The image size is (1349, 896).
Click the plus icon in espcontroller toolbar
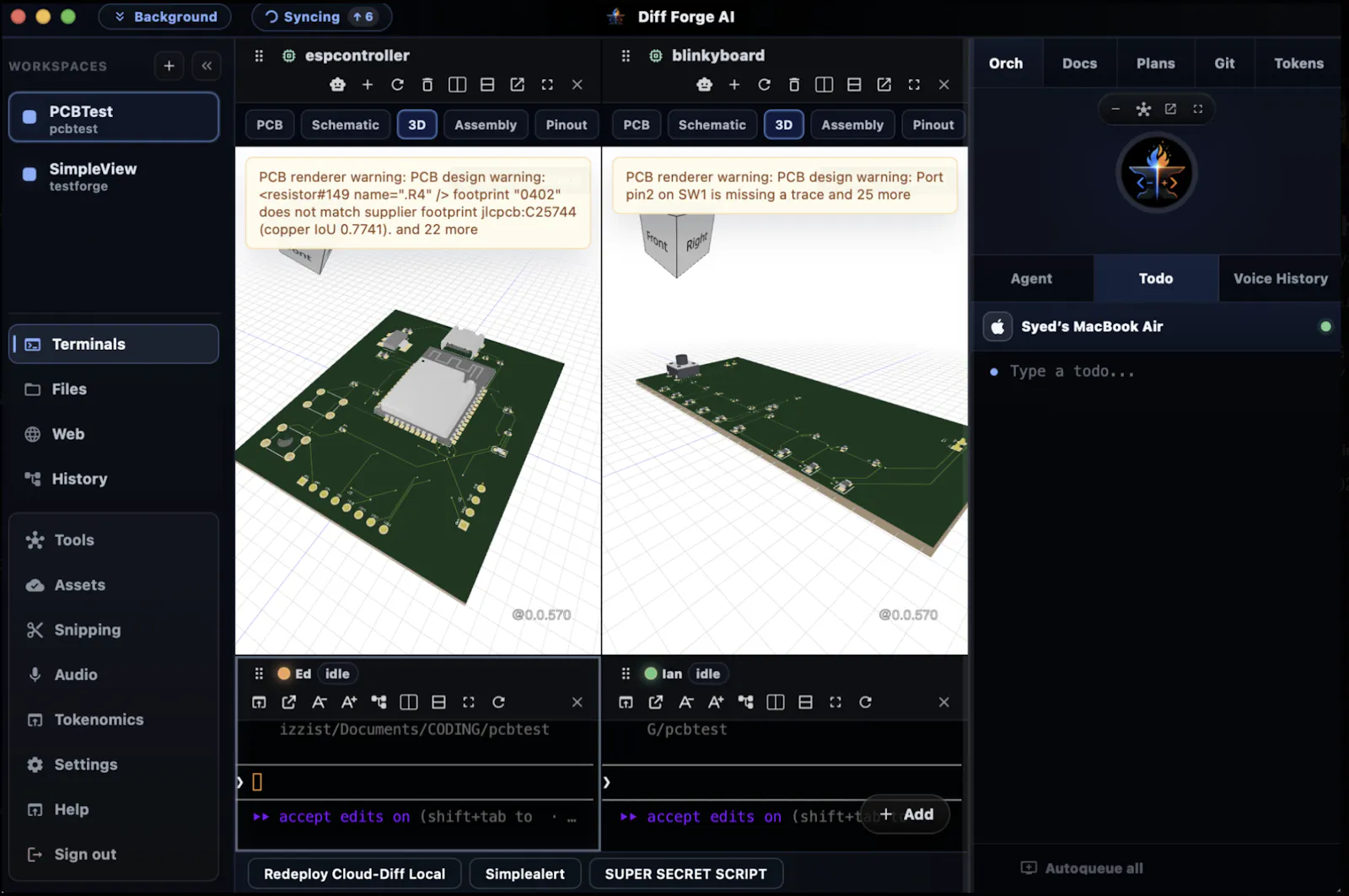click(x=368, y=84)
